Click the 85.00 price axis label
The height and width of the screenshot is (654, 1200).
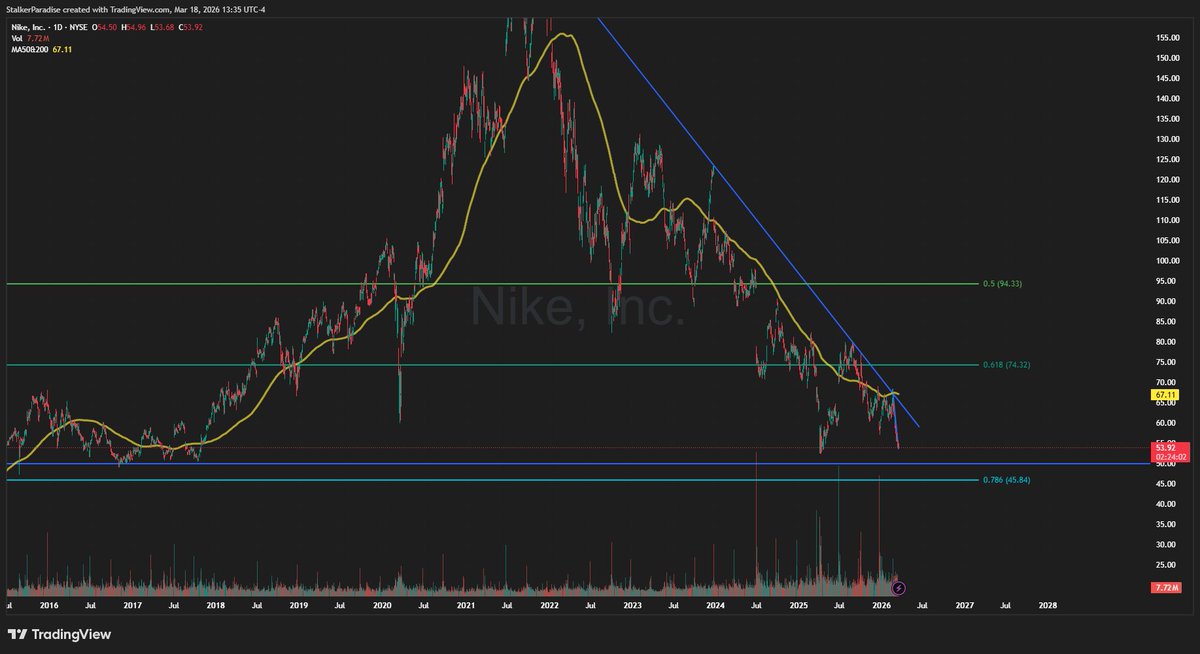click(1164, 322)
